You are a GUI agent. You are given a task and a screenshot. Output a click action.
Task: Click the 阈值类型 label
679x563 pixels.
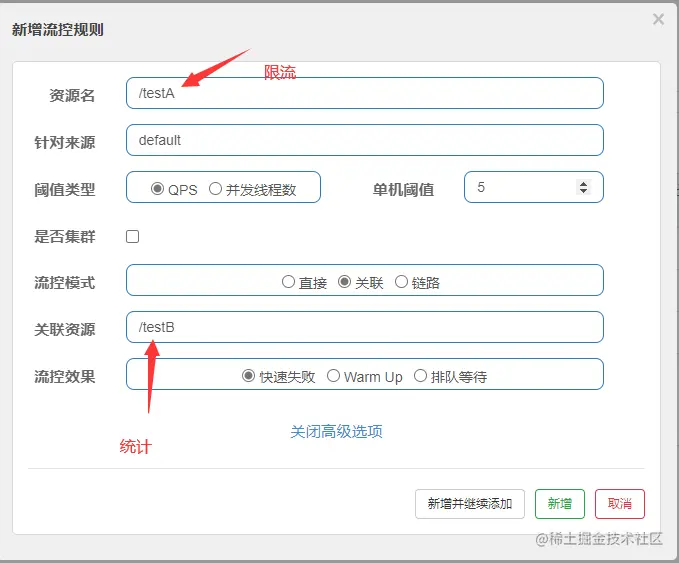65,190
